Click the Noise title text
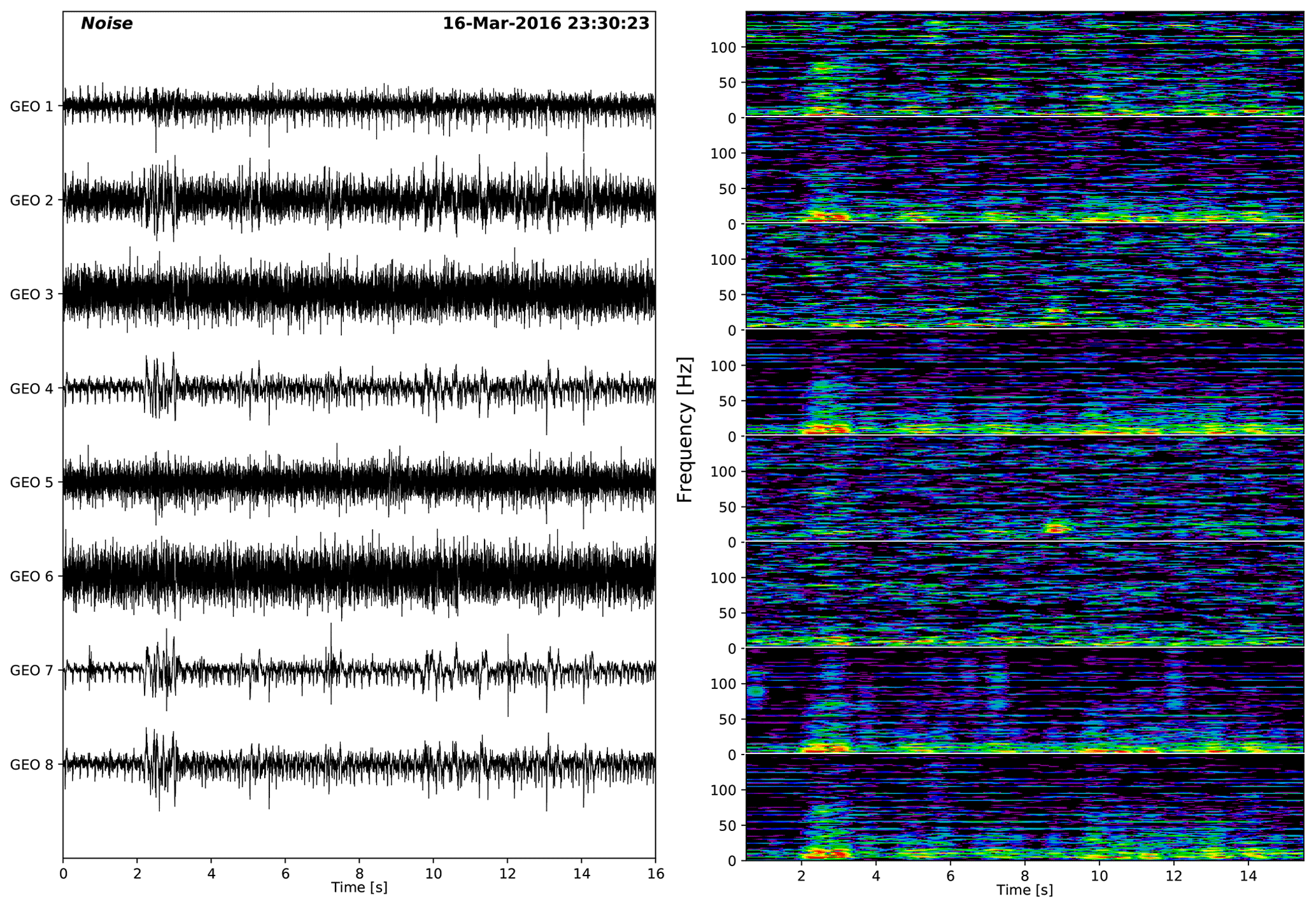 pyautogui.click(x=106, y=24)
